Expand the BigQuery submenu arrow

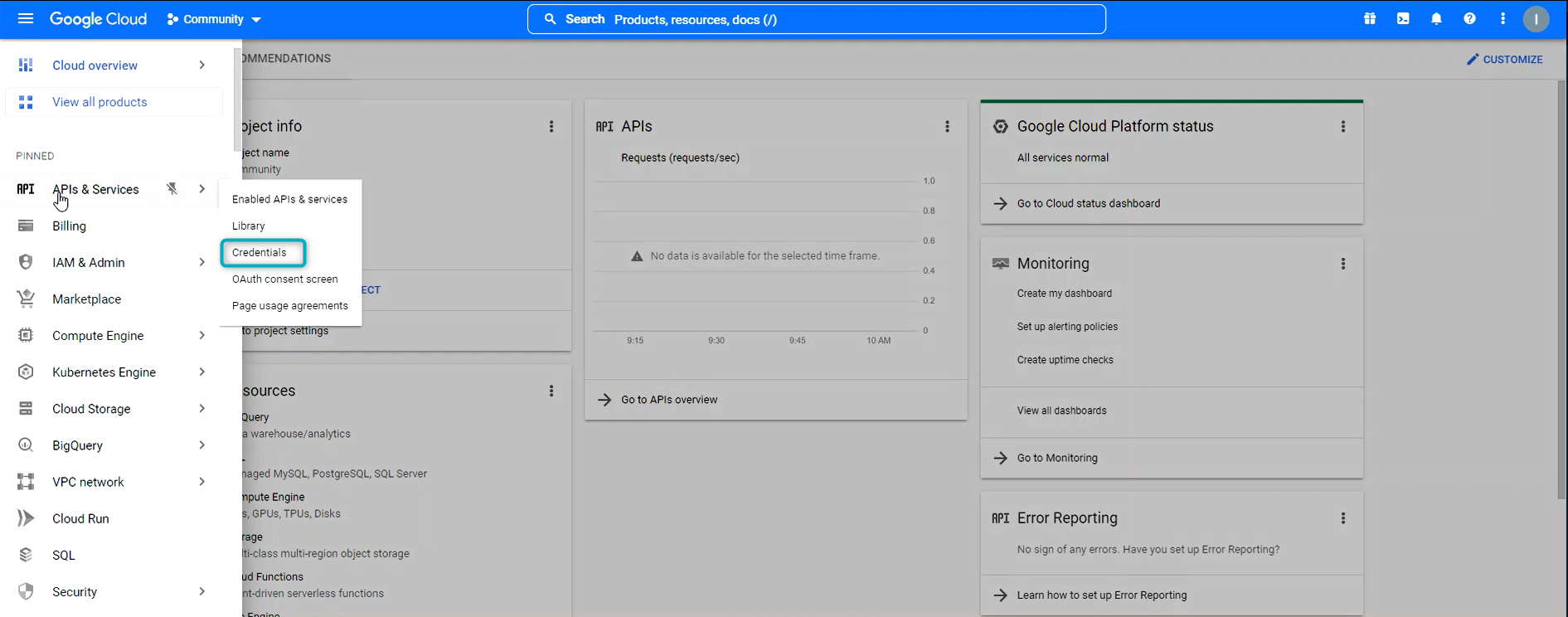201,445
